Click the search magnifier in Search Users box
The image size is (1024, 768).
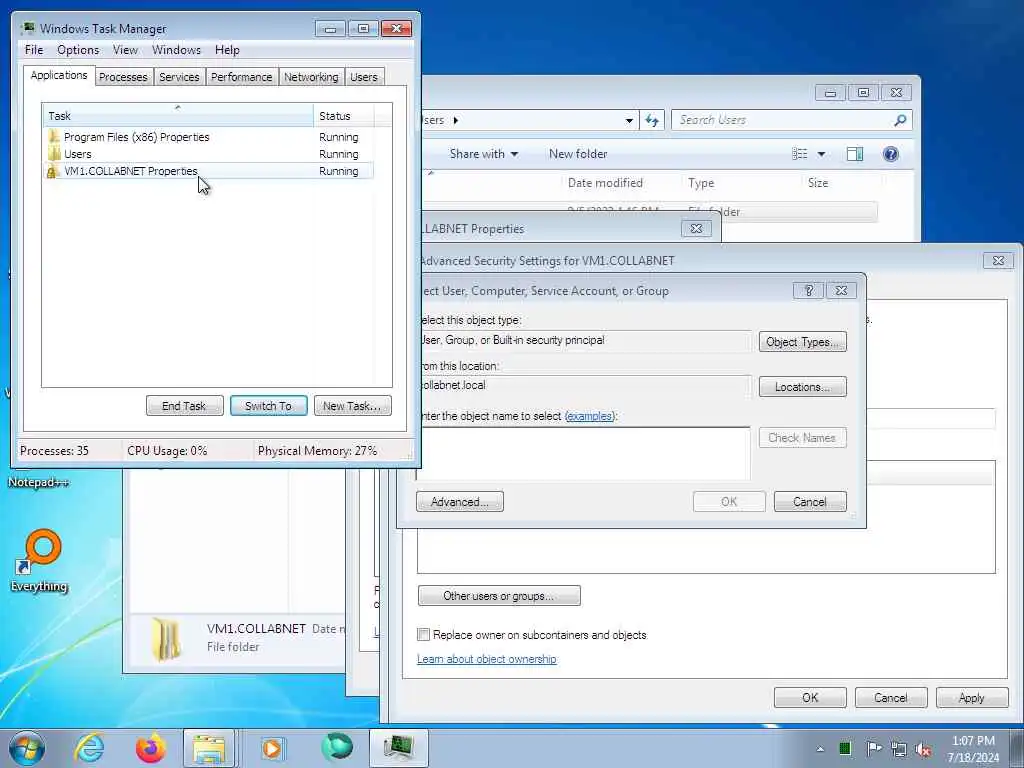pyautogui.click(x=900, y=120)
